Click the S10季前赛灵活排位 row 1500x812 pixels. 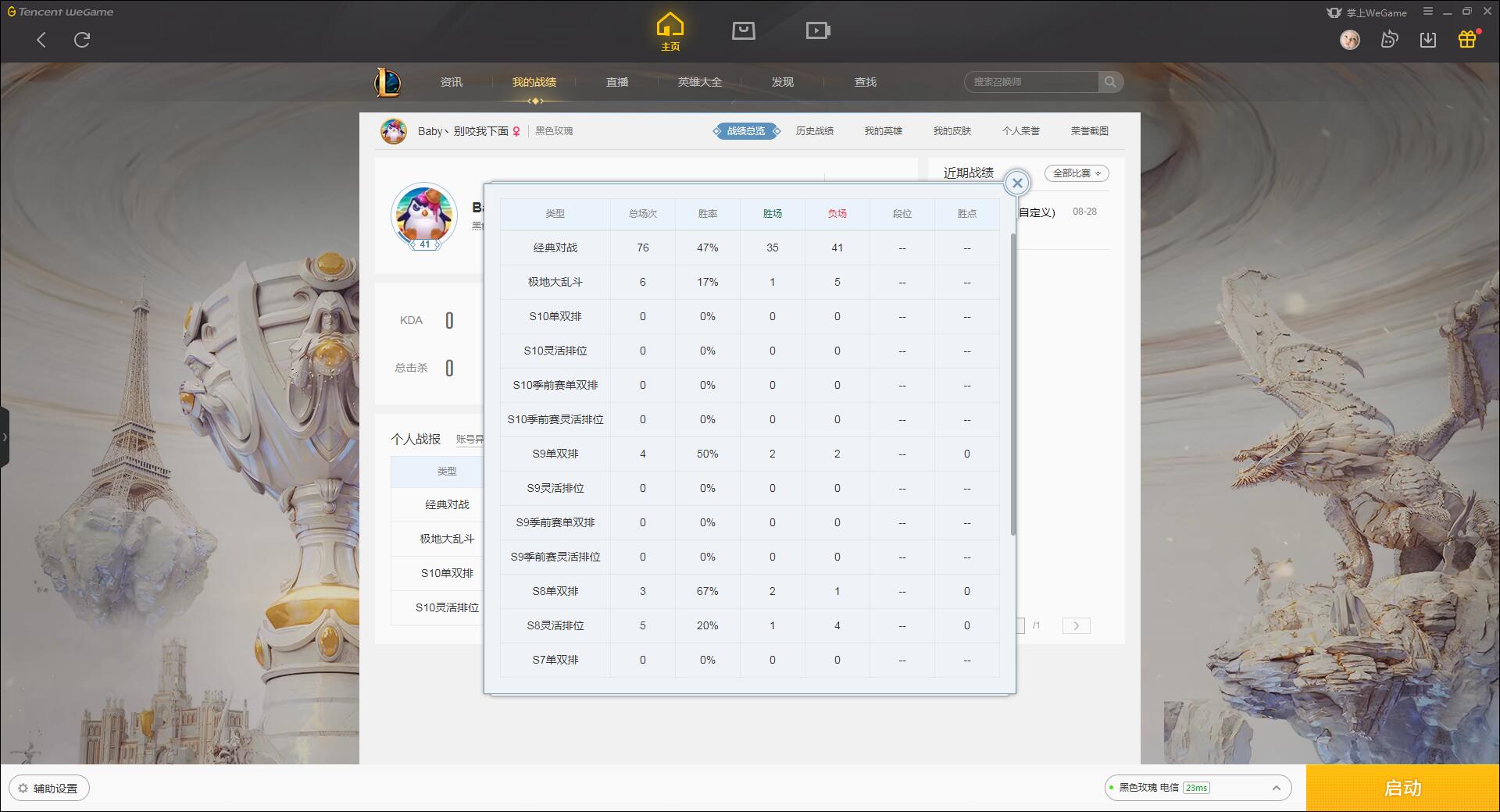750,419
